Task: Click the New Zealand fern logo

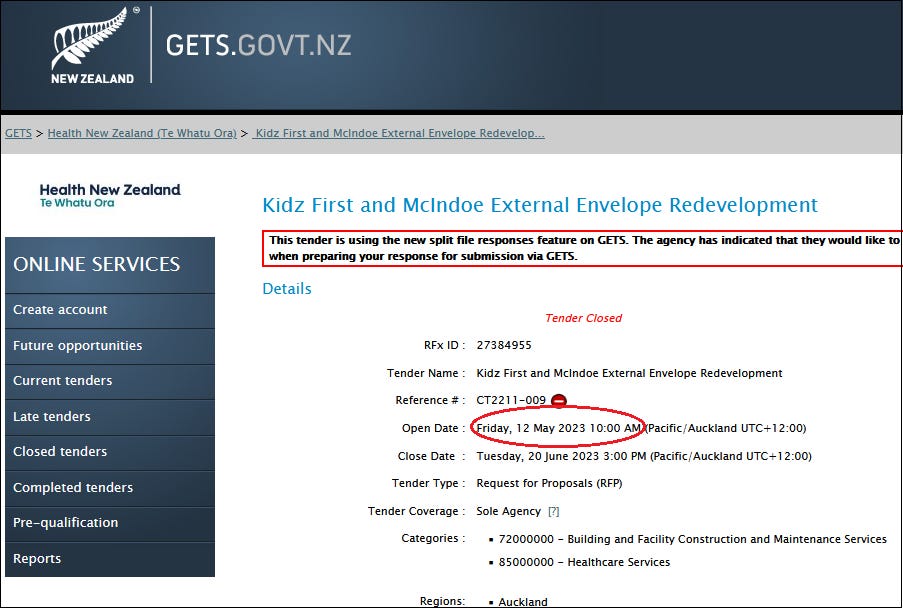Action: 92,46
